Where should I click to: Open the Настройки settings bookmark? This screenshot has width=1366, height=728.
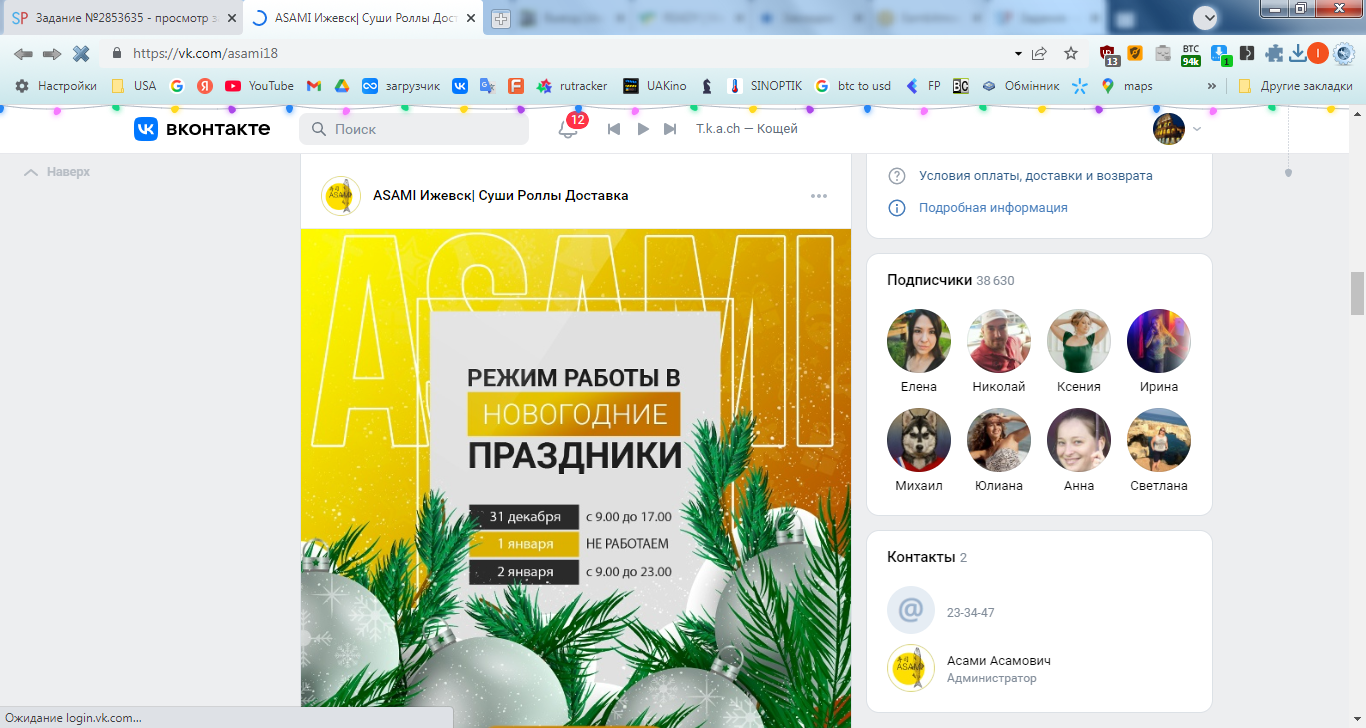click(x=56, y=86)
